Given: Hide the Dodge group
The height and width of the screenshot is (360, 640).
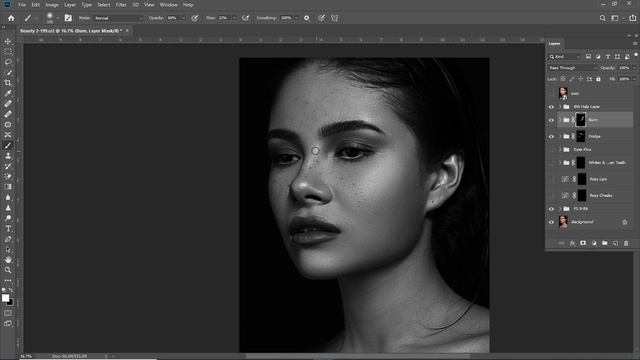Looking at the screenshot, I should pyautogui.click(x=551, y=136).
